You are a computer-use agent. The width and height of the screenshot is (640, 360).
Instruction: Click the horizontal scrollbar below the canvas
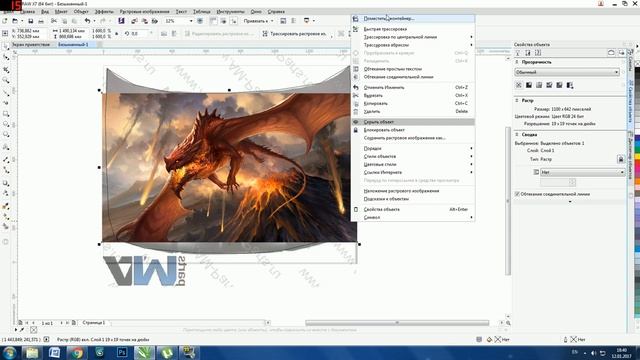click(x=397, y=323)
